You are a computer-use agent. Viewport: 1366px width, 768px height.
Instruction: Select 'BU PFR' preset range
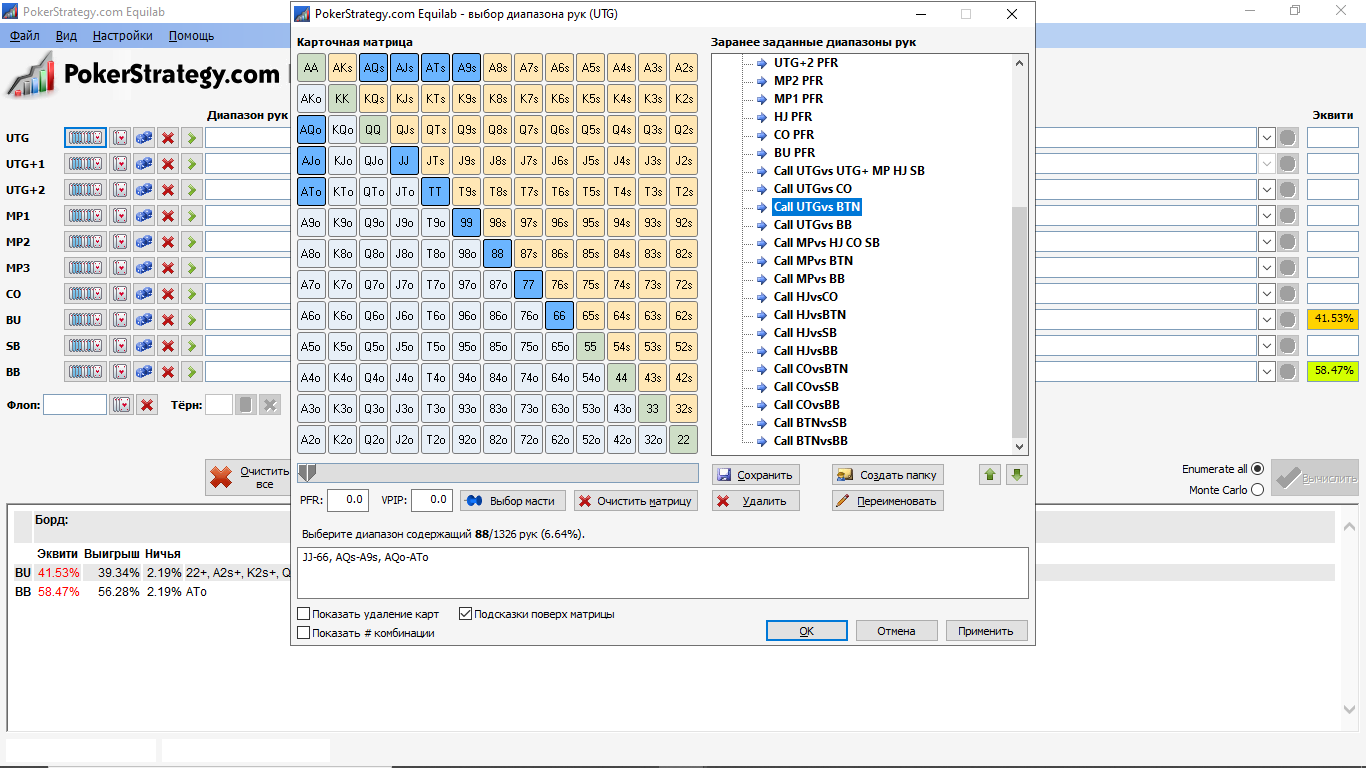794,153
